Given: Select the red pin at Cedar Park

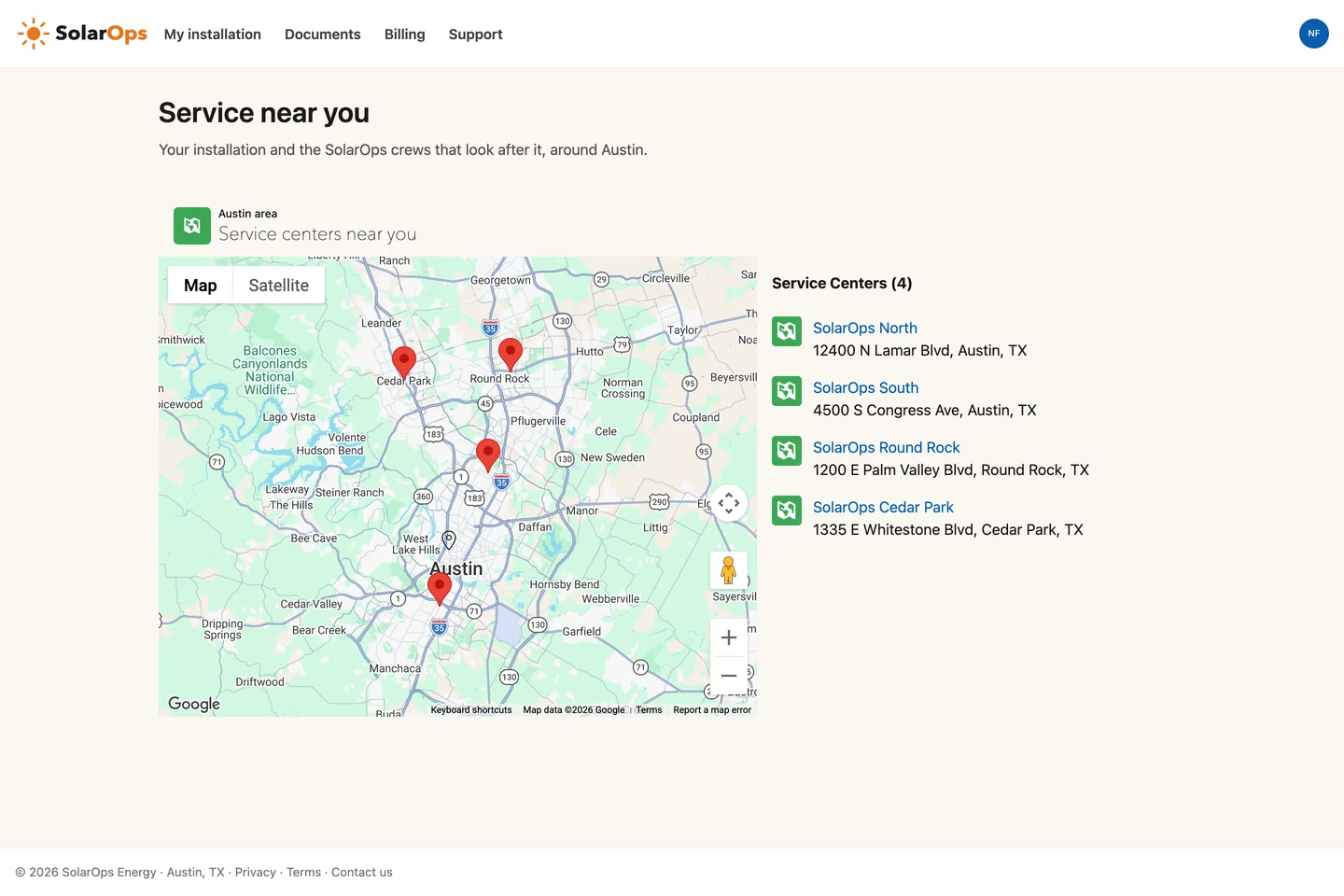Looking at the screenshot, I should pos(403,362).
